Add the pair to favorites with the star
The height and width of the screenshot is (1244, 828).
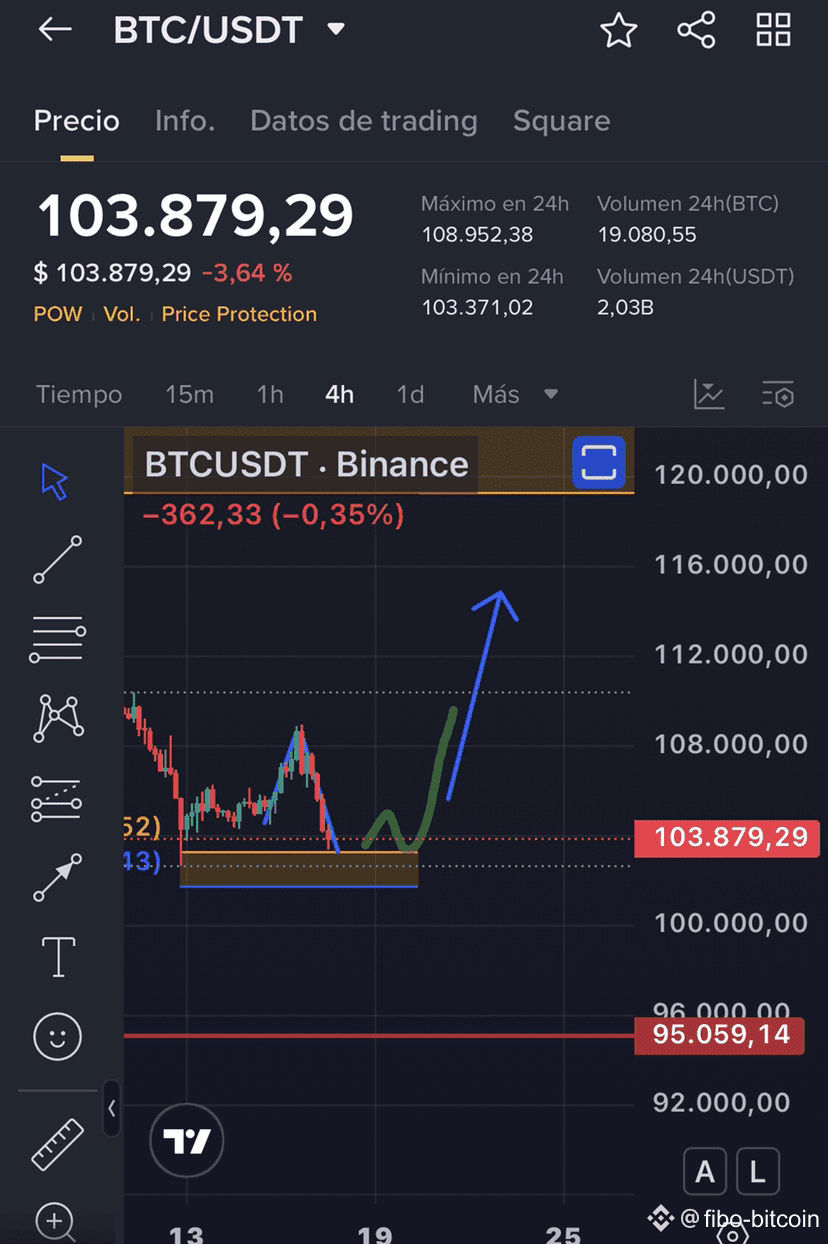[x=618, y=31]
